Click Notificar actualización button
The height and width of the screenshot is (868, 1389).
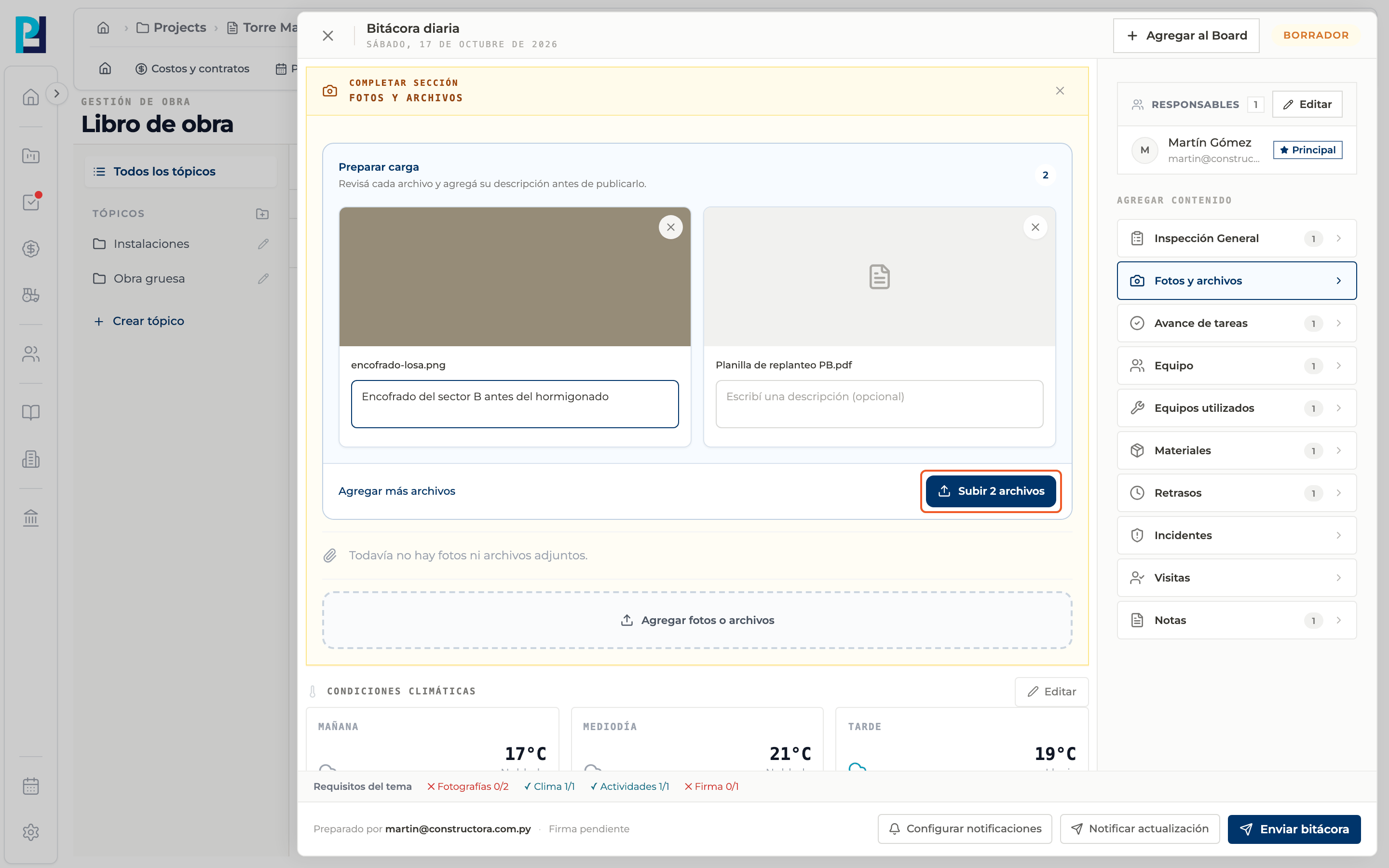(1139, 829)
